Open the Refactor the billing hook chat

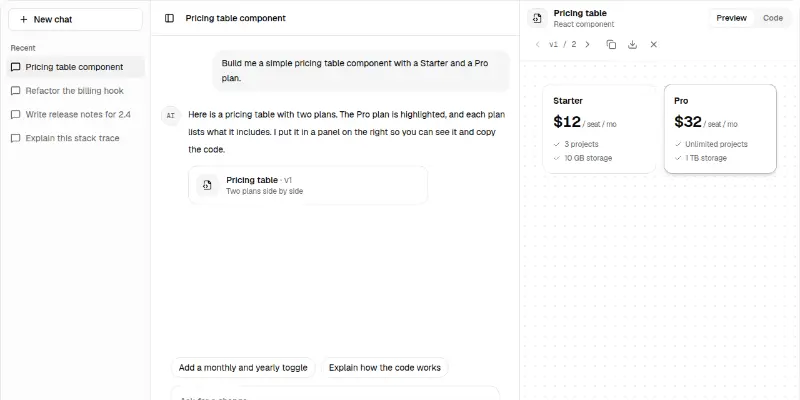click(x=75, y=91)
